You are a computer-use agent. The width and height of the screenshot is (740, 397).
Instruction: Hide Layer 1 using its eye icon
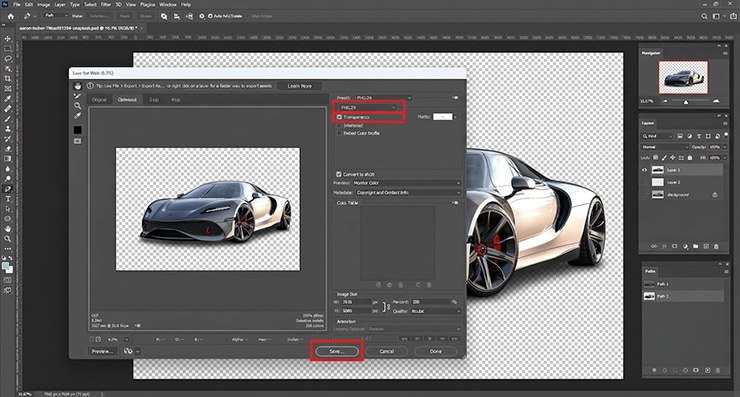(x=645, y=170)
